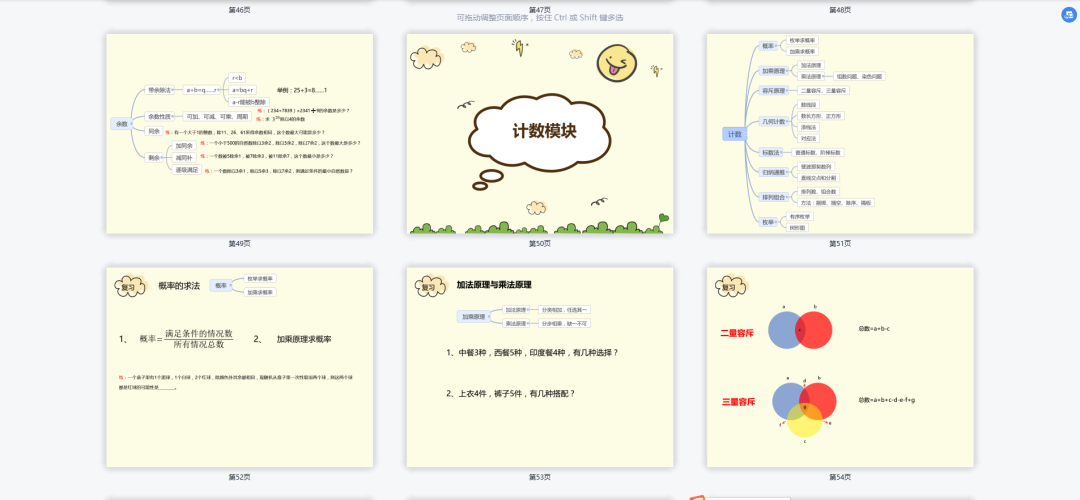The image size is (1080, 500).
Task: Select the page 49 remainder mind-map thumbnail
Action: pos(240,134)
